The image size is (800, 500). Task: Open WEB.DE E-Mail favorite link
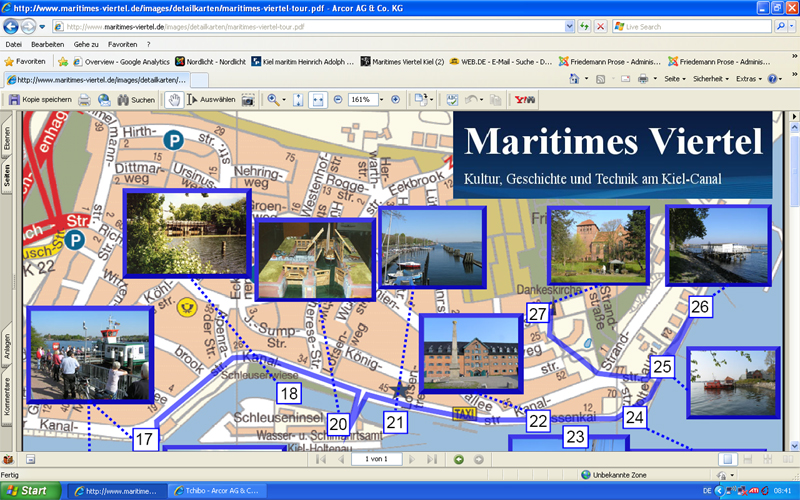(501, 62)
